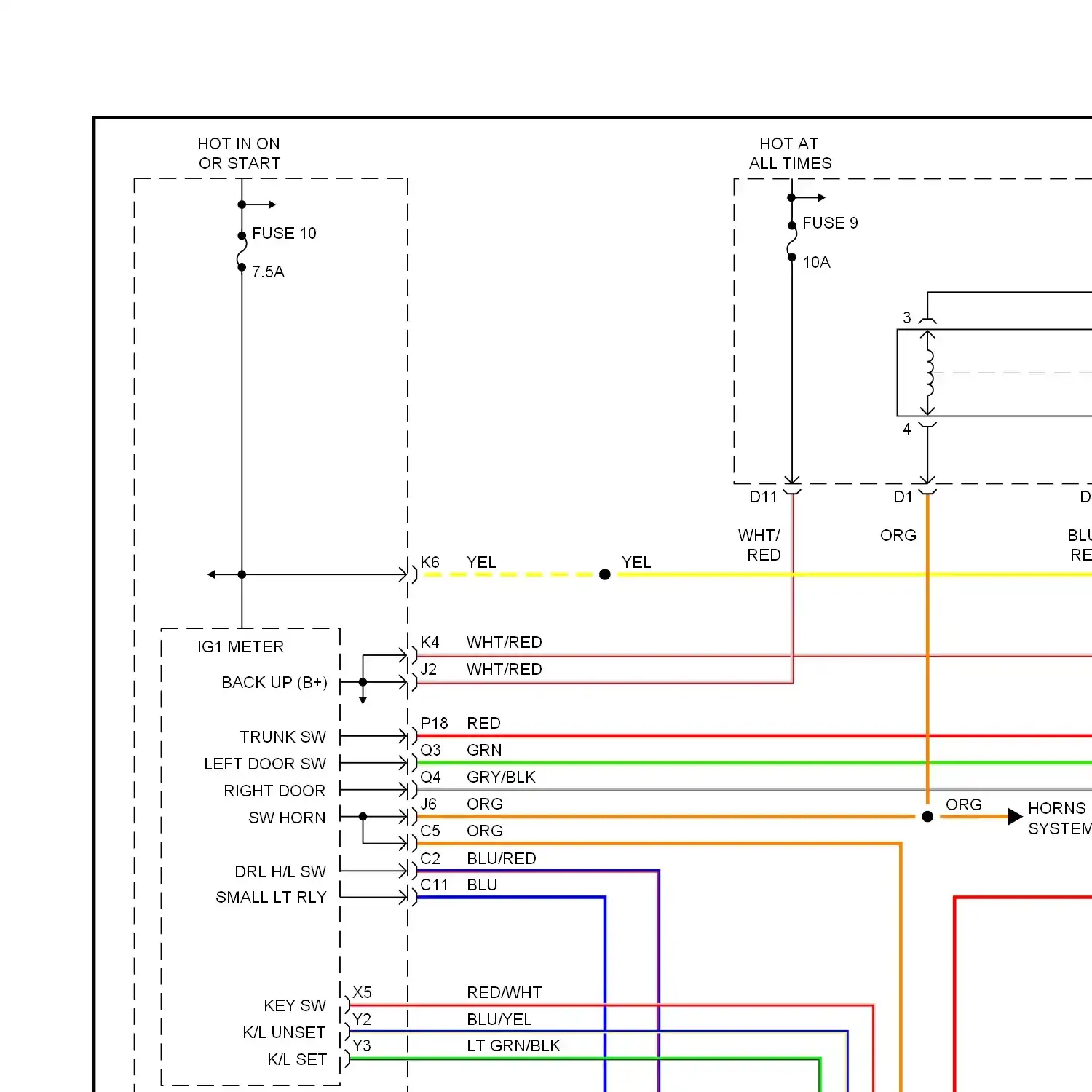Click the KEY SW label
1092x1092 pixels.
pos(295,1005)
